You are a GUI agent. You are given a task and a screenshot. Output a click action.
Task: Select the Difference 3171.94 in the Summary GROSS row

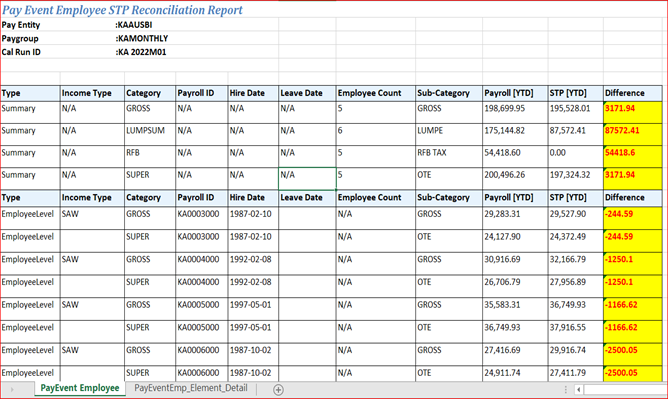click(x=633, y=112)
